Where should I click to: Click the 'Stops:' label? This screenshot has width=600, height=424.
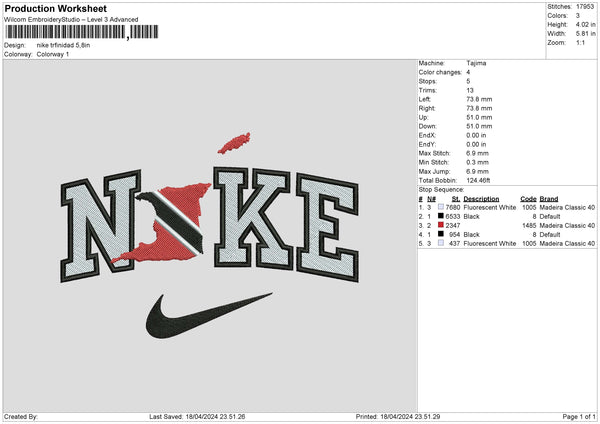[x=427, y=81]
